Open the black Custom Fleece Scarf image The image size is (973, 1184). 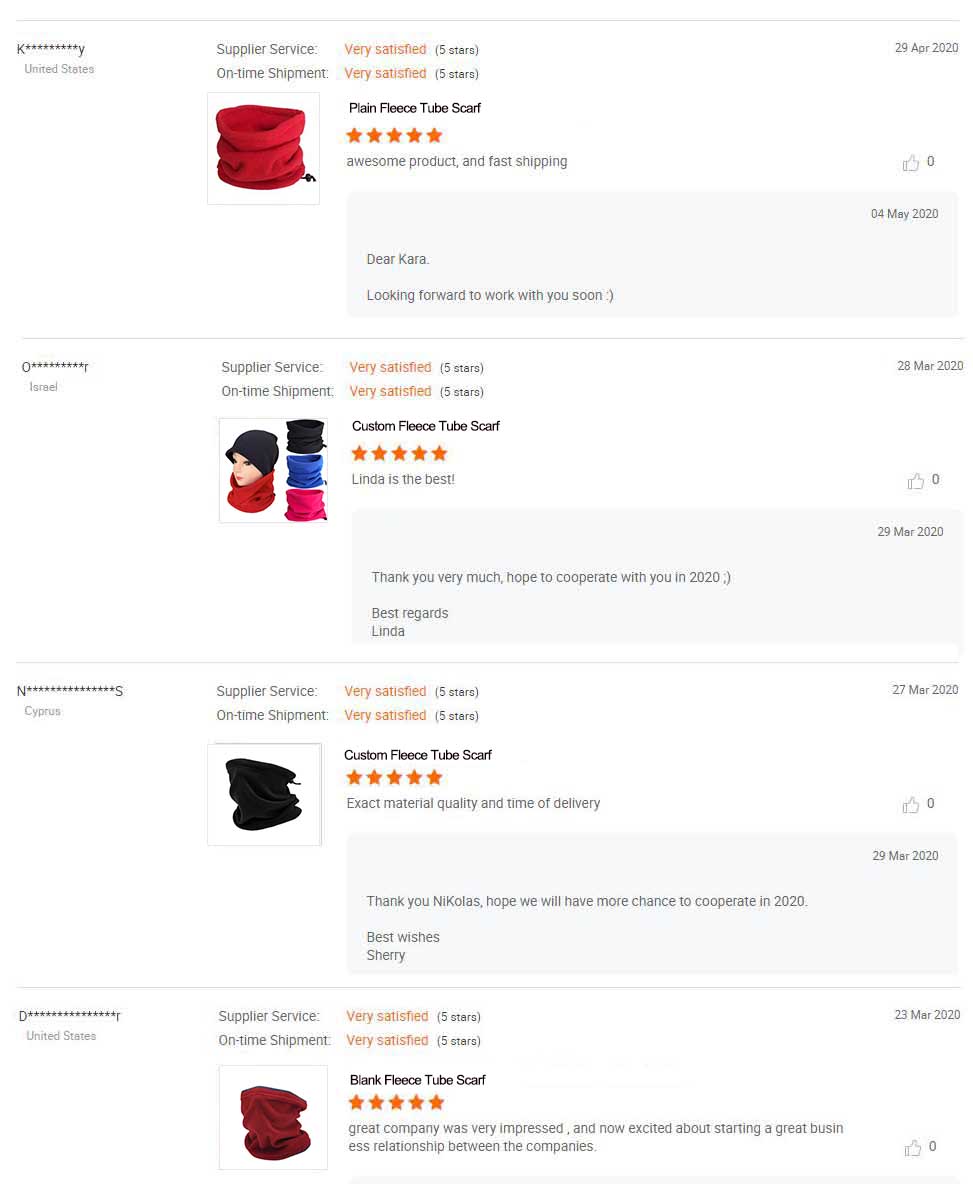point(264,794)
